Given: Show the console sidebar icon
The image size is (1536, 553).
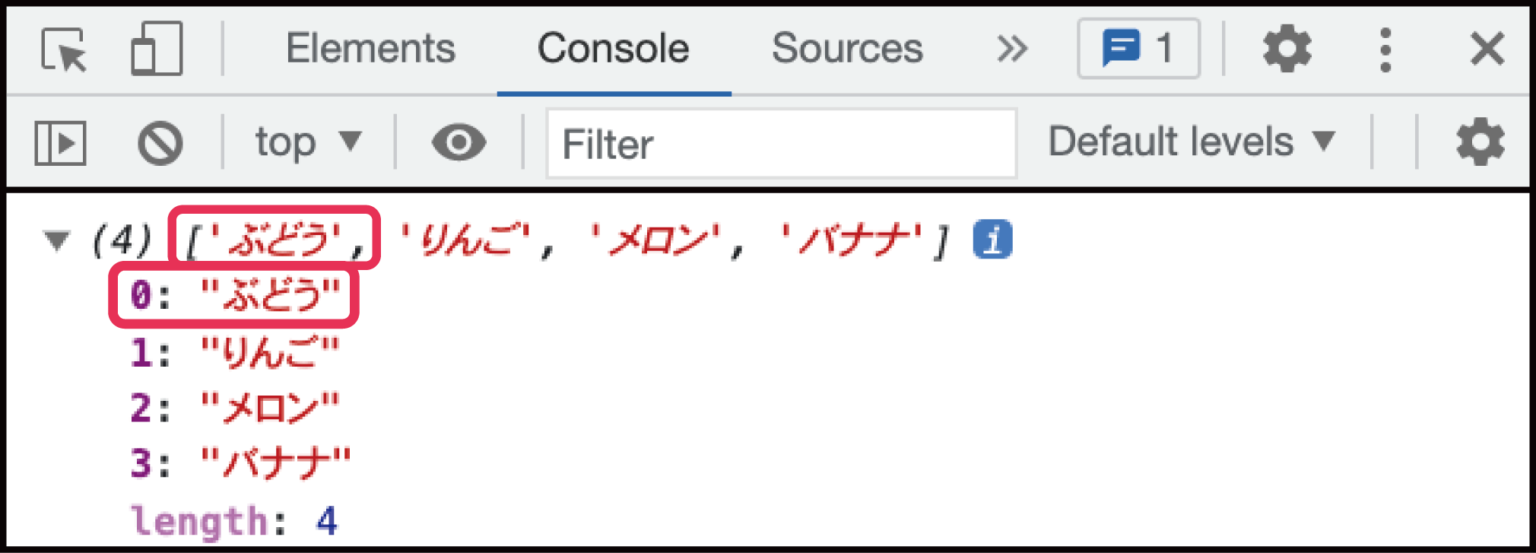Looking at the screenshot, I should click(61, 143).
